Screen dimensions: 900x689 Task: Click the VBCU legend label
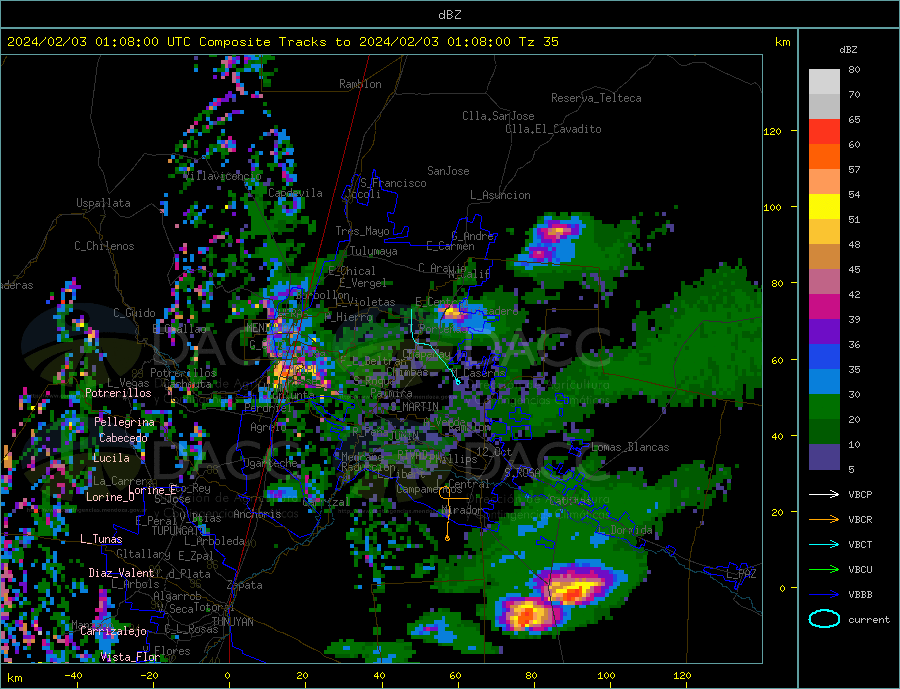click(860, 570)
